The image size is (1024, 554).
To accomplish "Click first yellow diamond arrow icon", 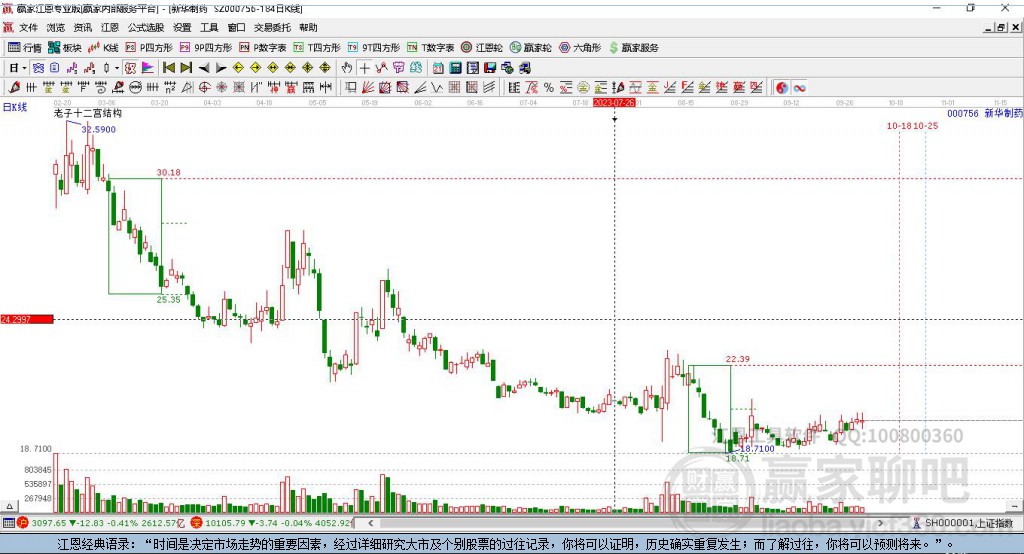I will tap(238, 68).
